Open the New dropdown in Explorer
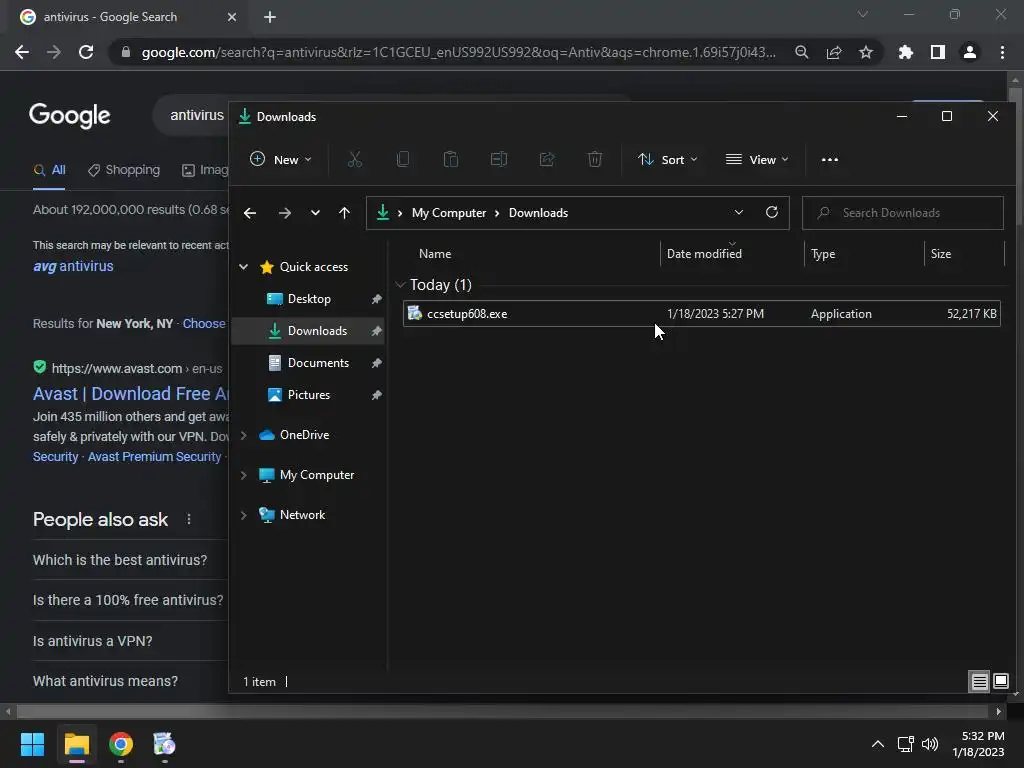The width and height of the screenshot is (1024, 768). 281,159
